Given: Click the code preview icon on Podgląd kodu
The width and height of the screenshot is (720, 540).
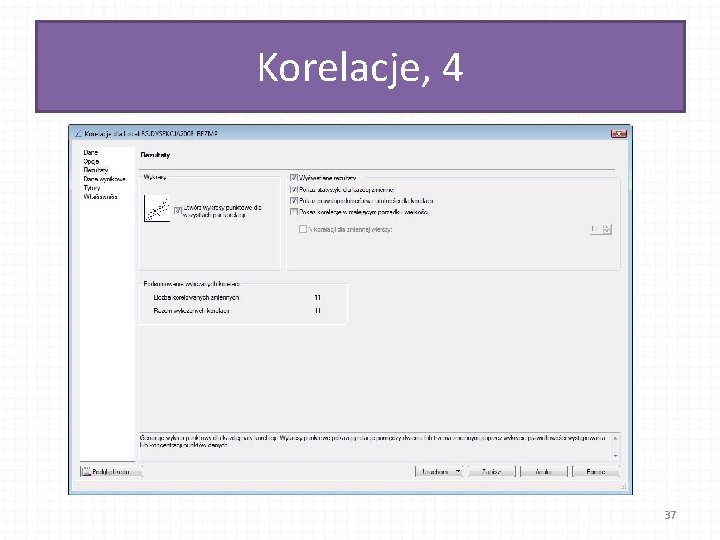Looking at the screenshot, I should tap(86, 472).
